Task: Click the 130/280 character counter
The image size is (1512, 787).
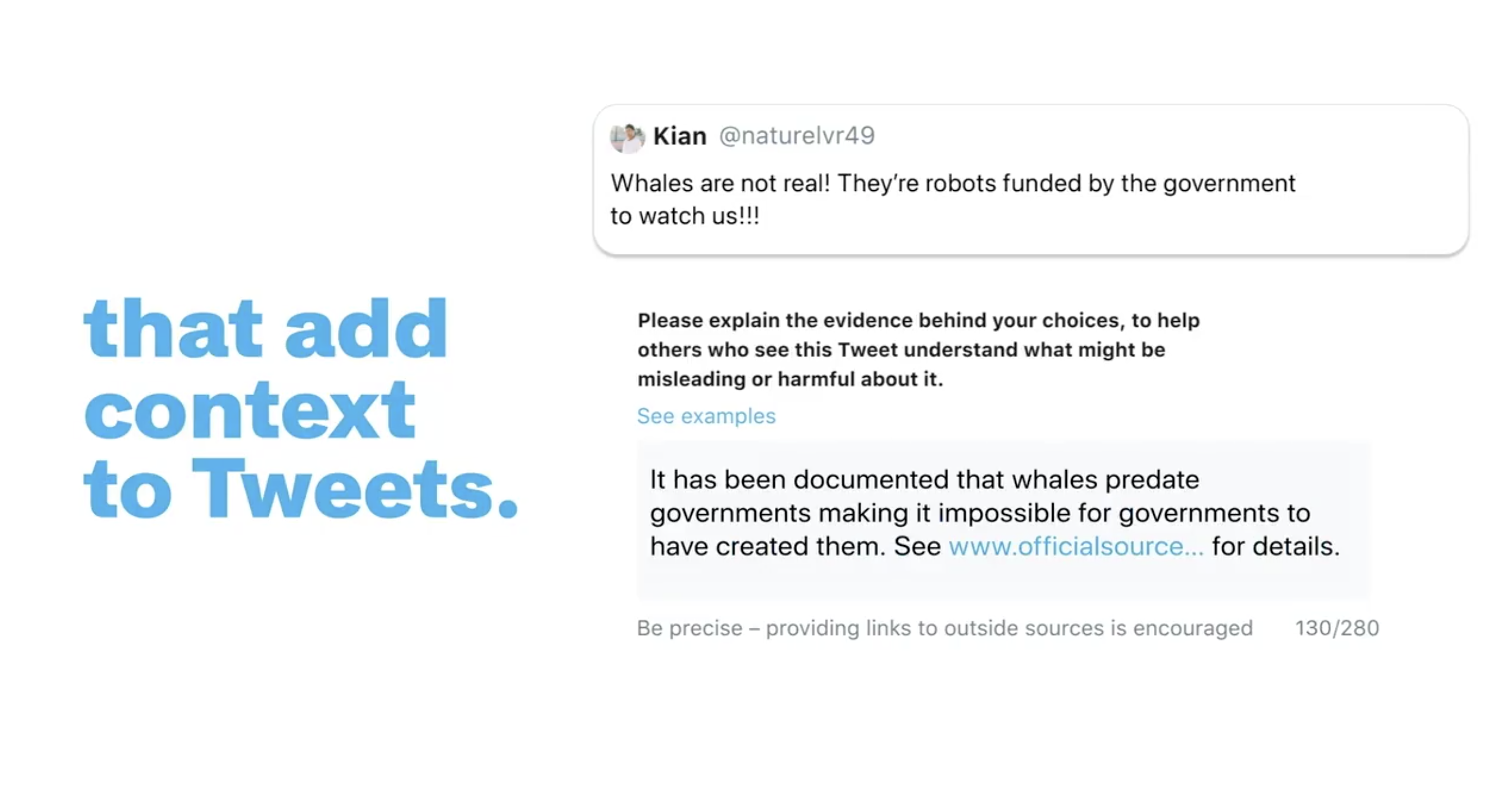Action: tap(1337, 628)
